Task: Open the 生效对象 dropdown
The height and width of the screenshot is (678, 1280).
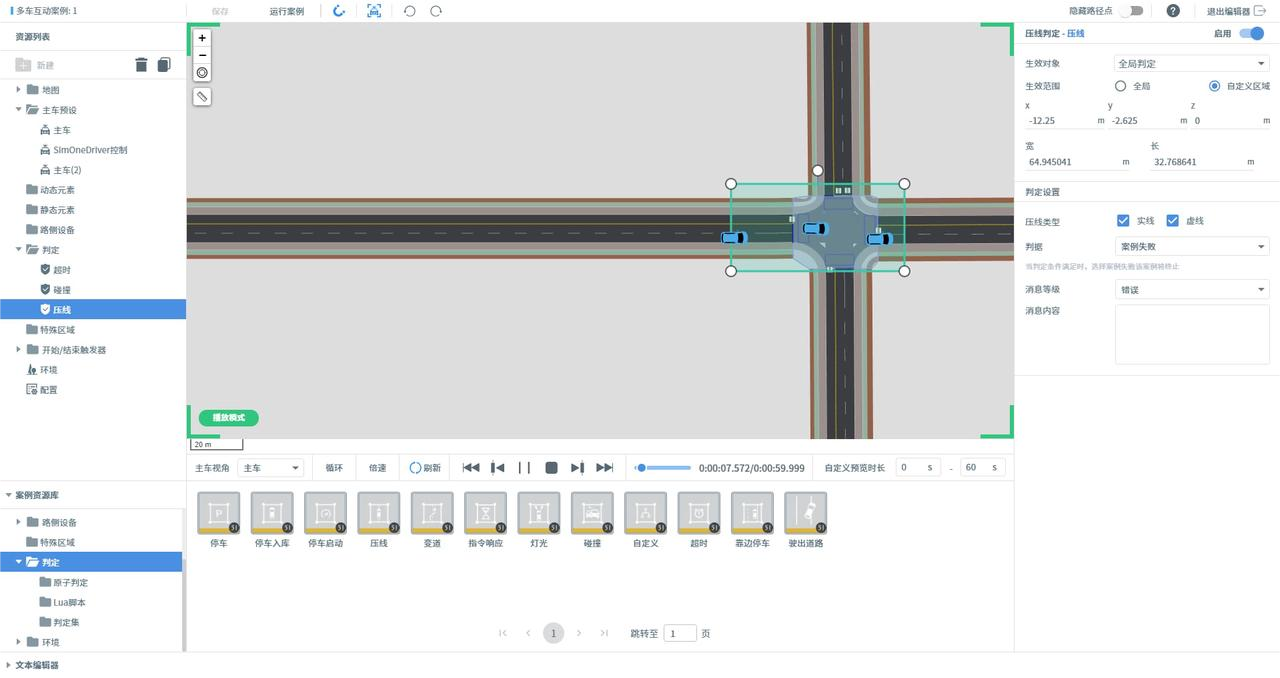Action: tap(1191, 64)
